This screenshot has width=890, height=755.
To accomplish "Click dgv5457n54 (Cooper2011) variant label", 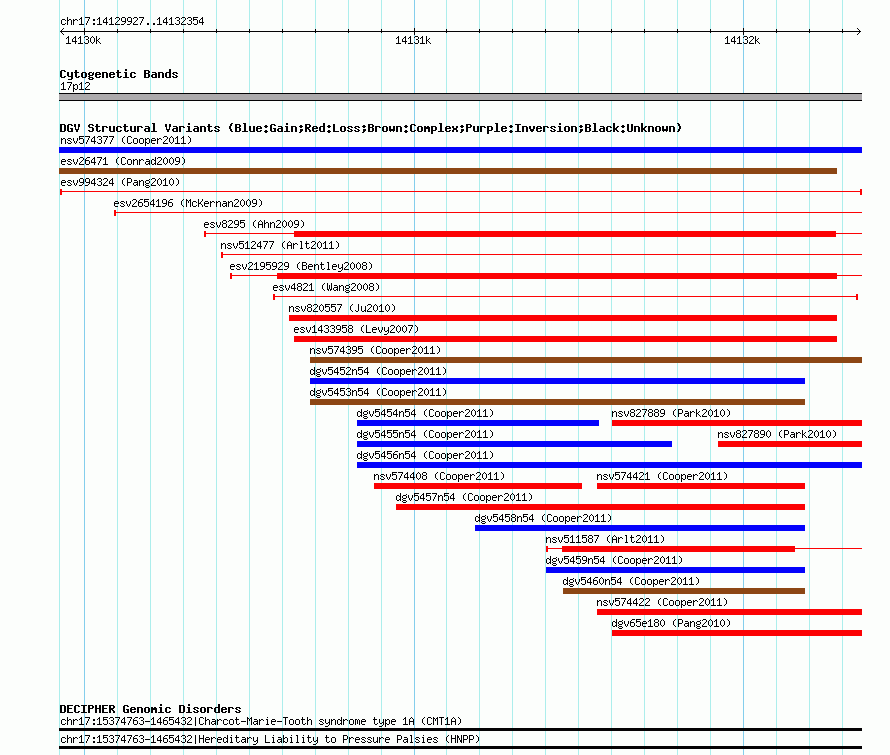I will [x=464, y=497].
